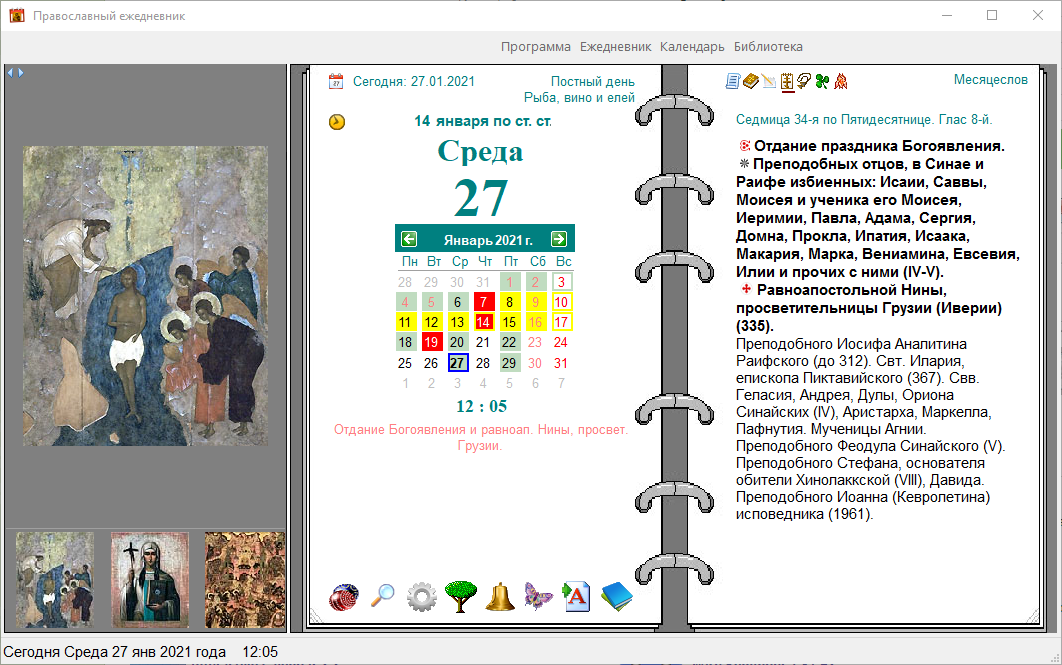
Task: Select the notepad with Orthodox cross icon
Action: pyautogui.click(x=787, y=81)
